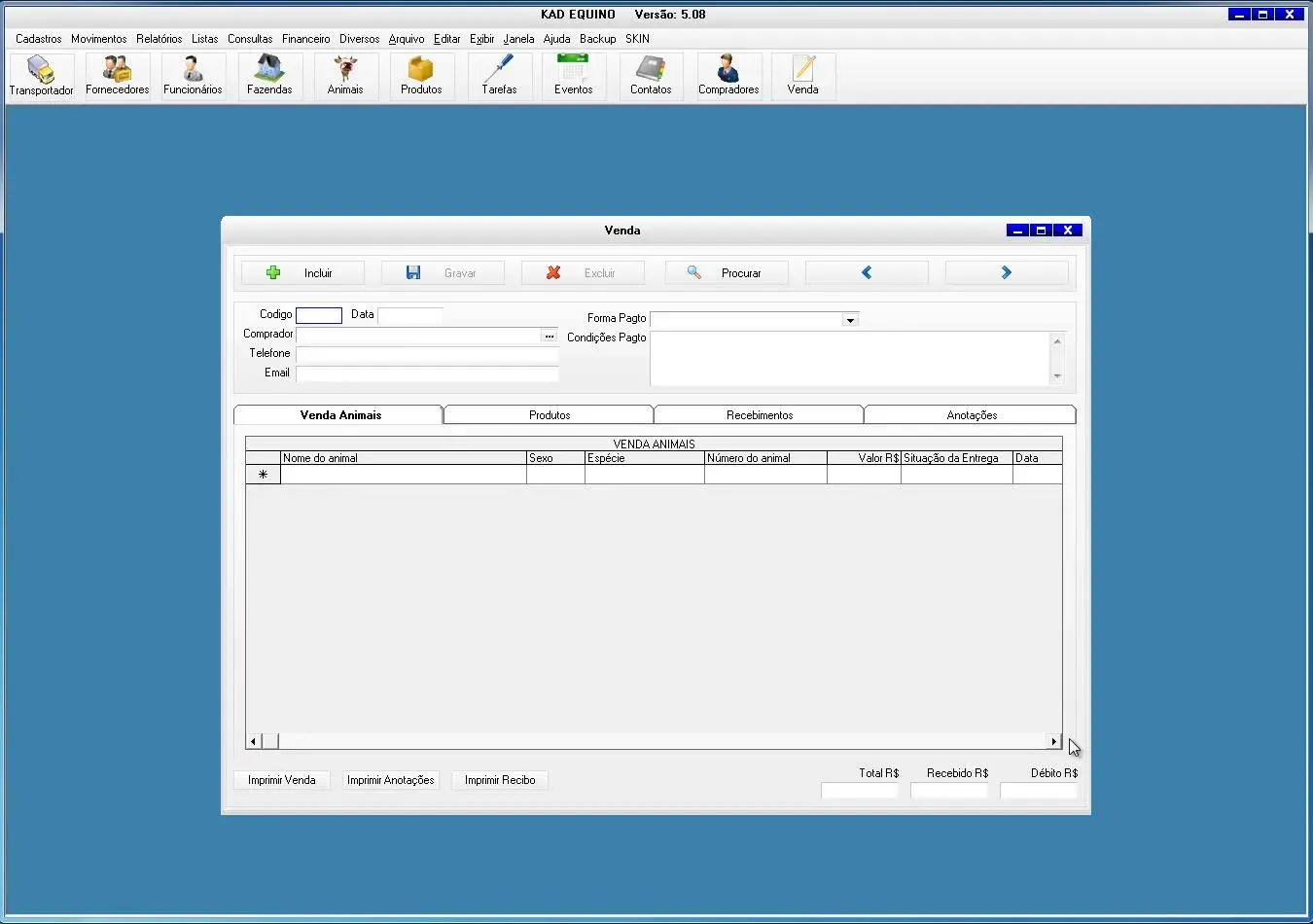Open the Eventos calendar icon
Screen dimensions: 1313x924
(x=573, y=76)
